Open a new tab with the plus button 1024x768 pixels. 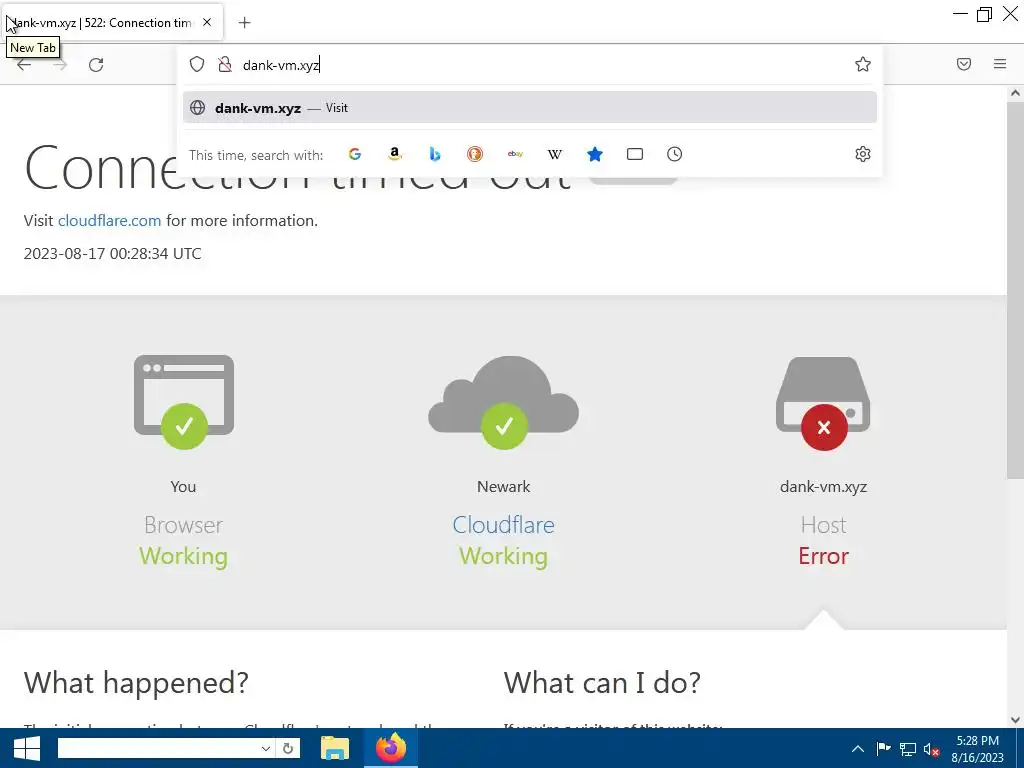pos(244,23)
